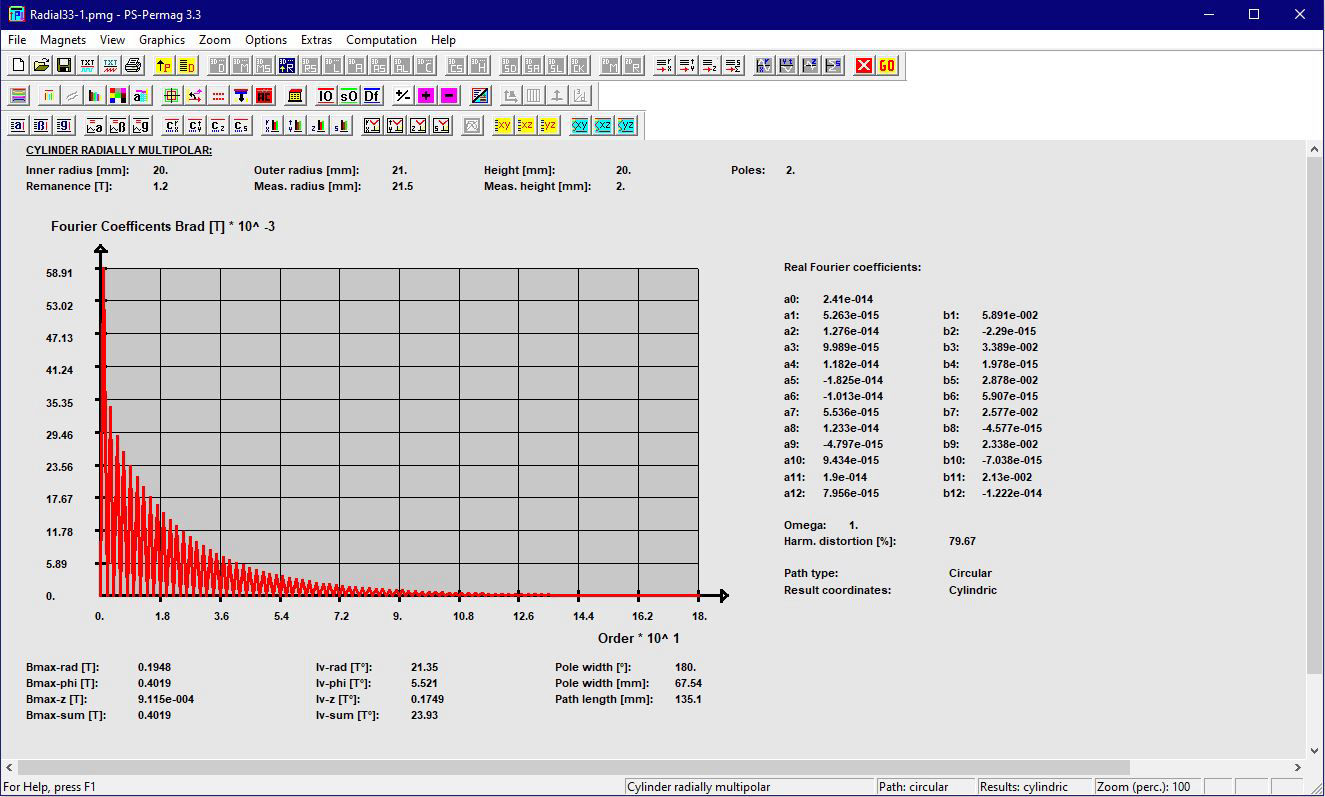Toggle the red AC toolbar button
This screenshot has width=1325, height=797.
(x=264, y=96)
